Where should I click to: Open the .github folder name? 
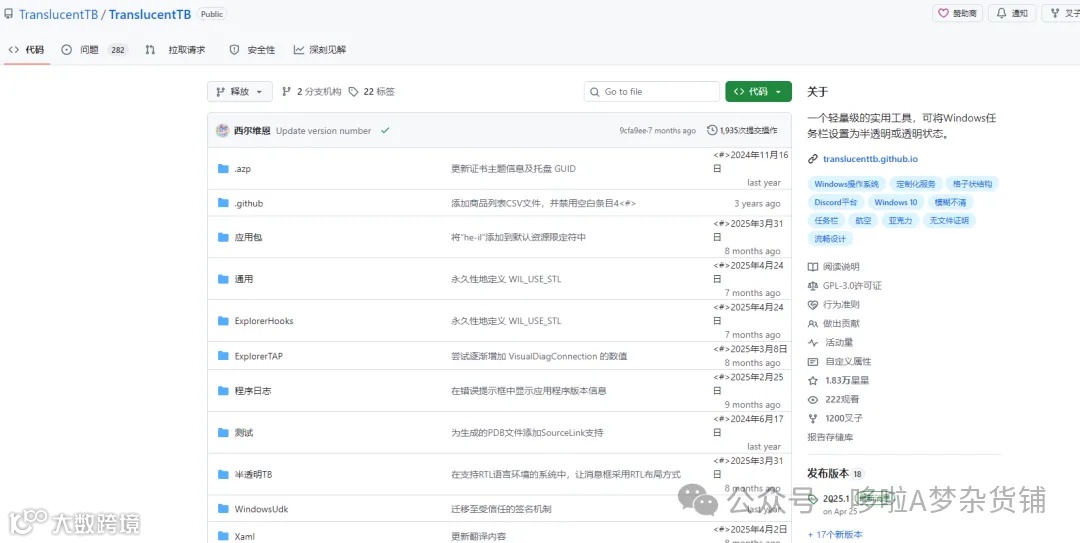[x=249, y=204]
